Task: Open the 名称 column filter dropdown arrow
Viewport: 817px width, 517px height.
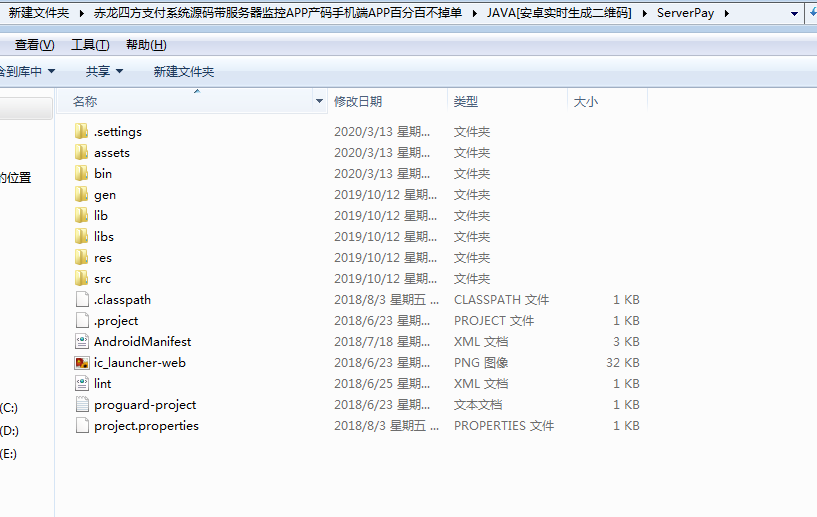Action: 319,101
